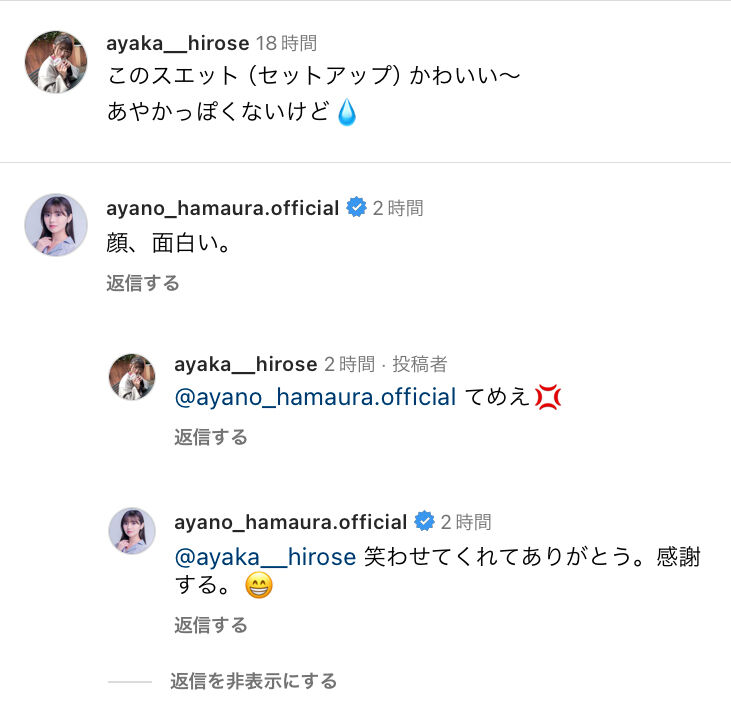731x721 pixels.
Task: Open ayano_hamaura.official username on last reply
Action: click(x=290, y=522)
